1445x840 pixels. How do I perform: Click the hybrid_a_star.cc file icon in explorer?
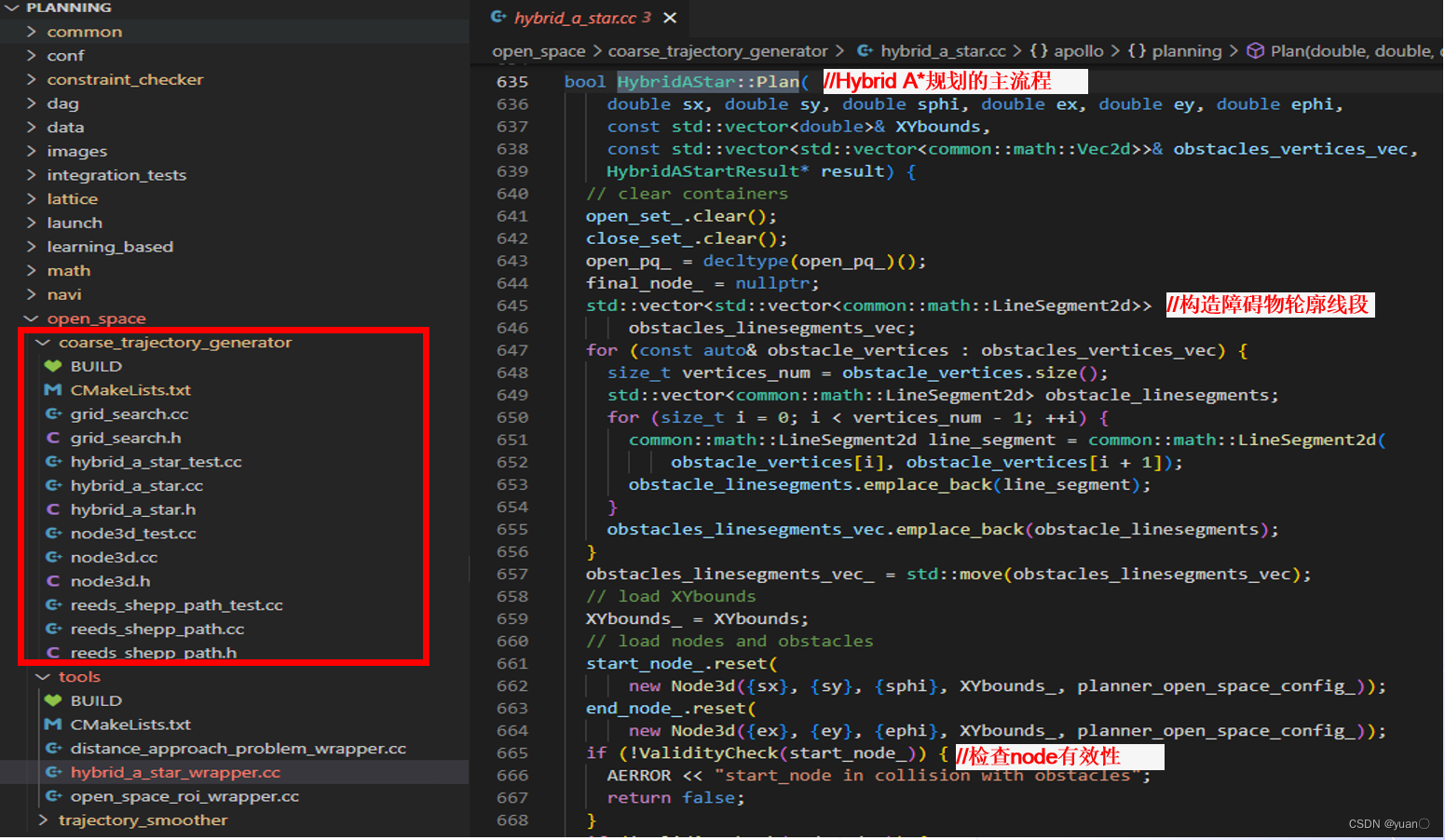click(x=53, y=485)
